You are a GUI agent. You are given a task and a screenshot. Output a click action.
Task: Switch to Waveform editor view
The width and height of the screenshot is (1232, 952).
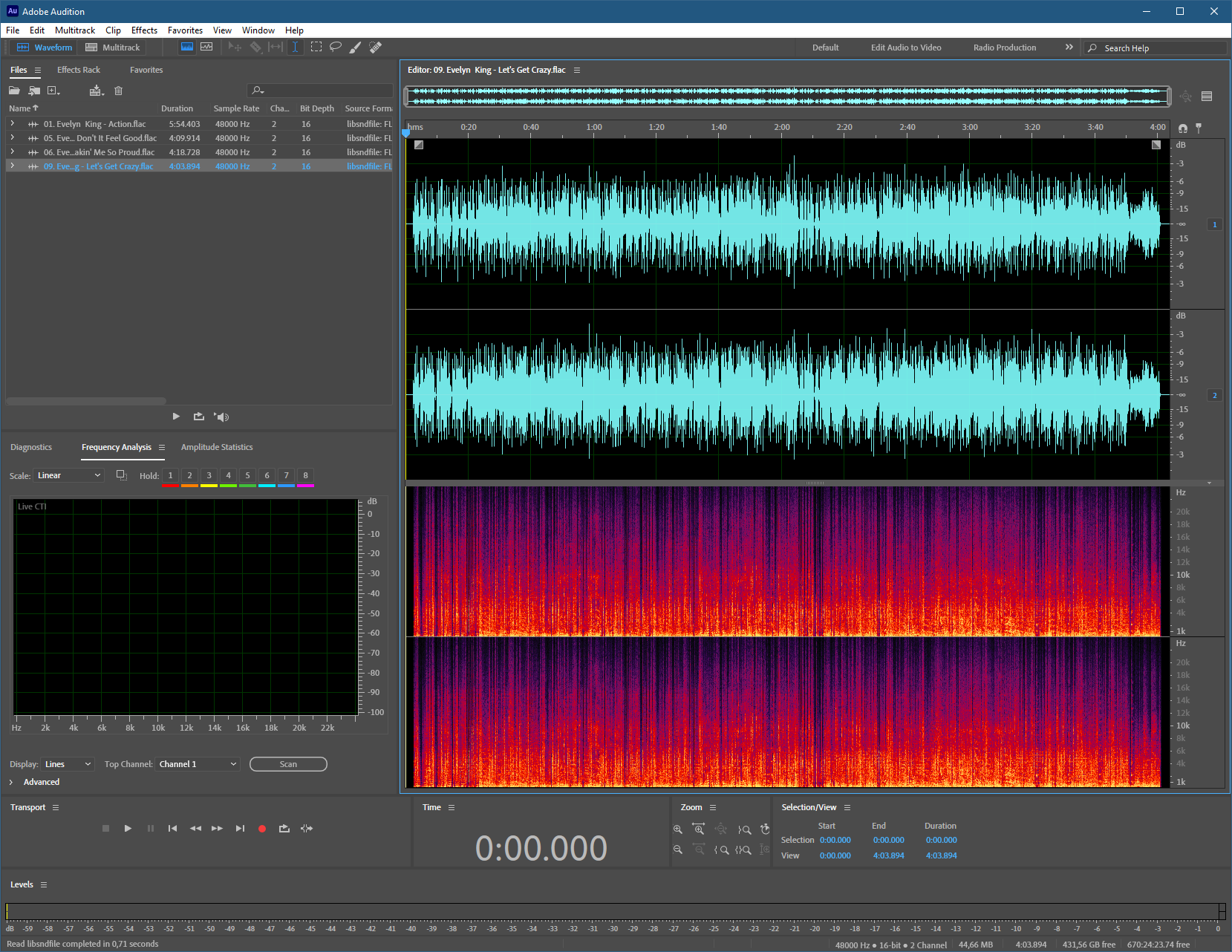(45, 47)
